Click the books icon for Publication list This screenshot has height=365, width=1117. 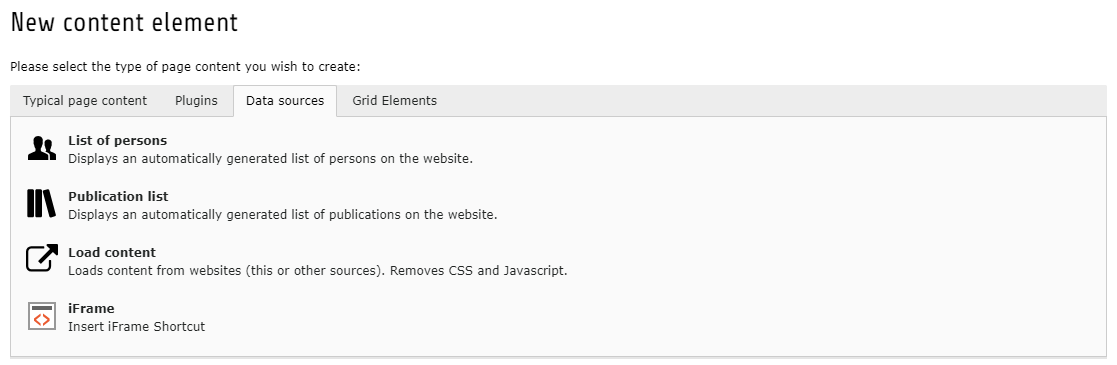(41, 203)
